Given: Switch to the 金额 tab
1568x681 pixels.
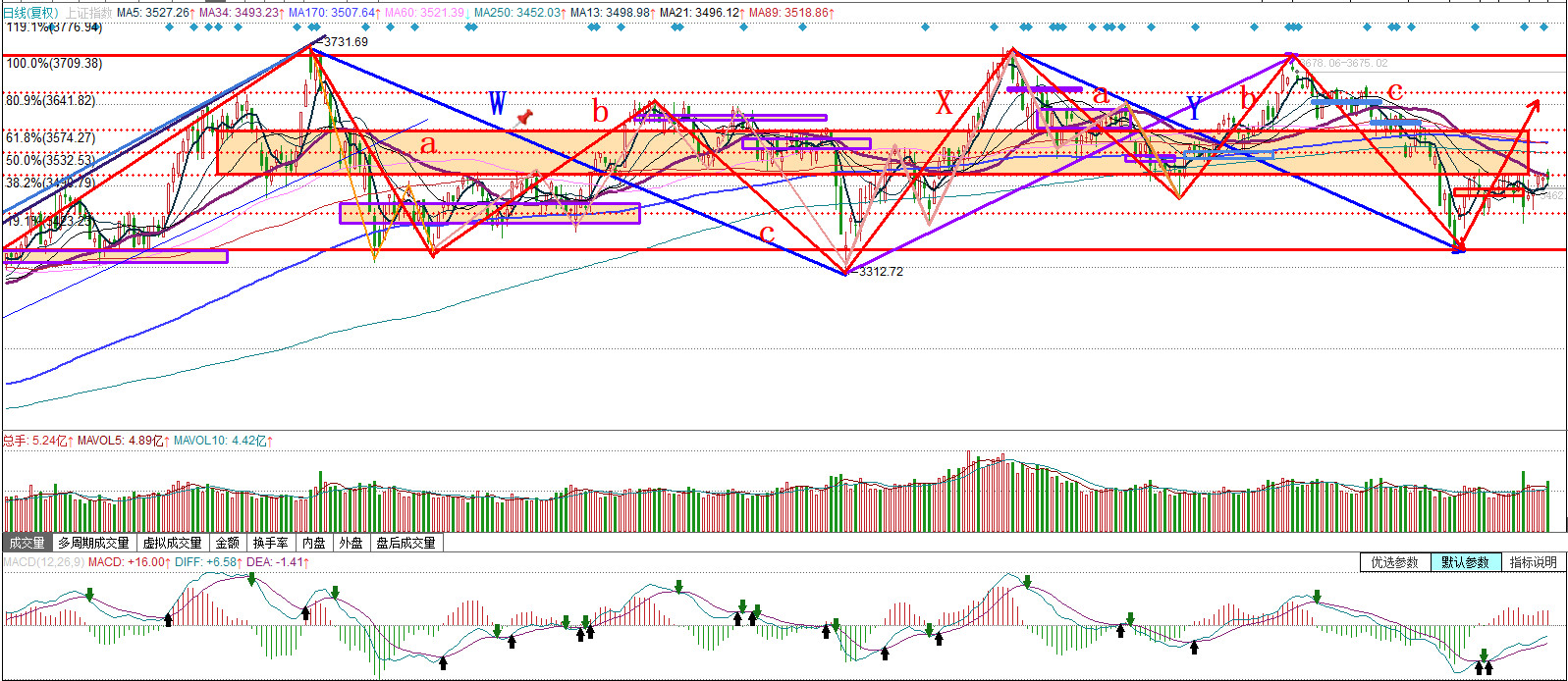Looking at the screenshot, I should 228,543.
